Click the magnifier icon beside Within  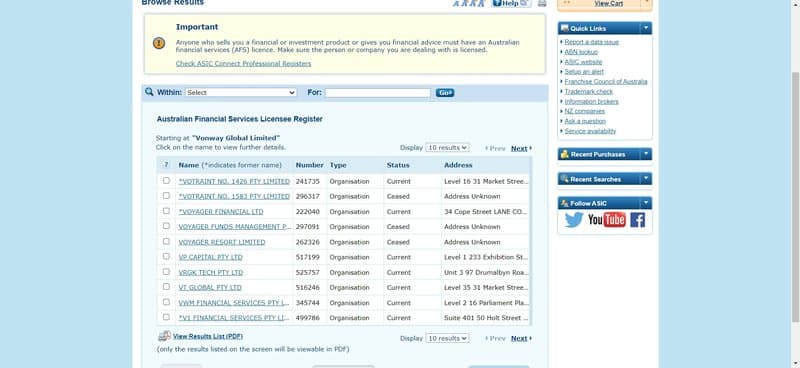(149, 92)
